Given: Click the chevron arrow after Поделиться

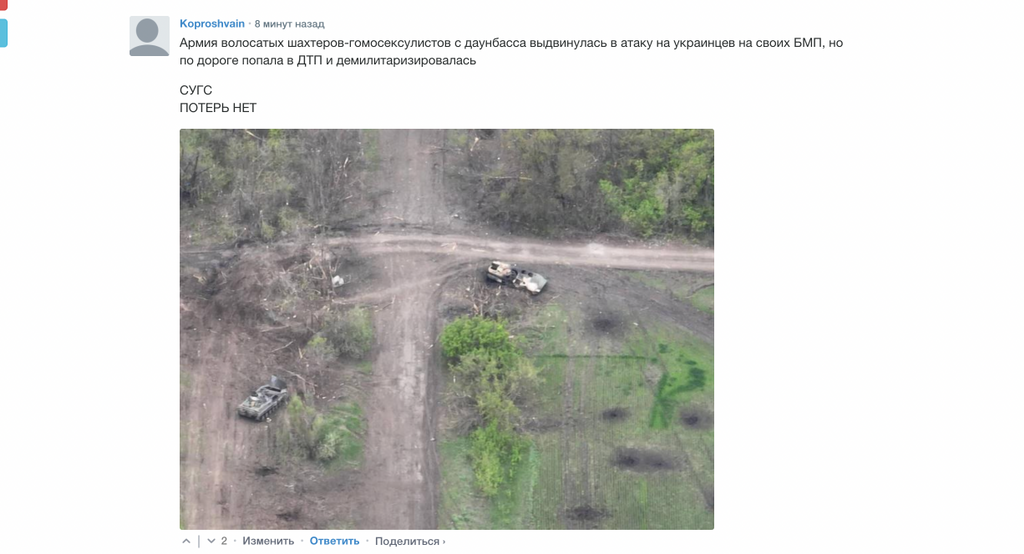Looking at the screenshot, I should pos(444,542).
